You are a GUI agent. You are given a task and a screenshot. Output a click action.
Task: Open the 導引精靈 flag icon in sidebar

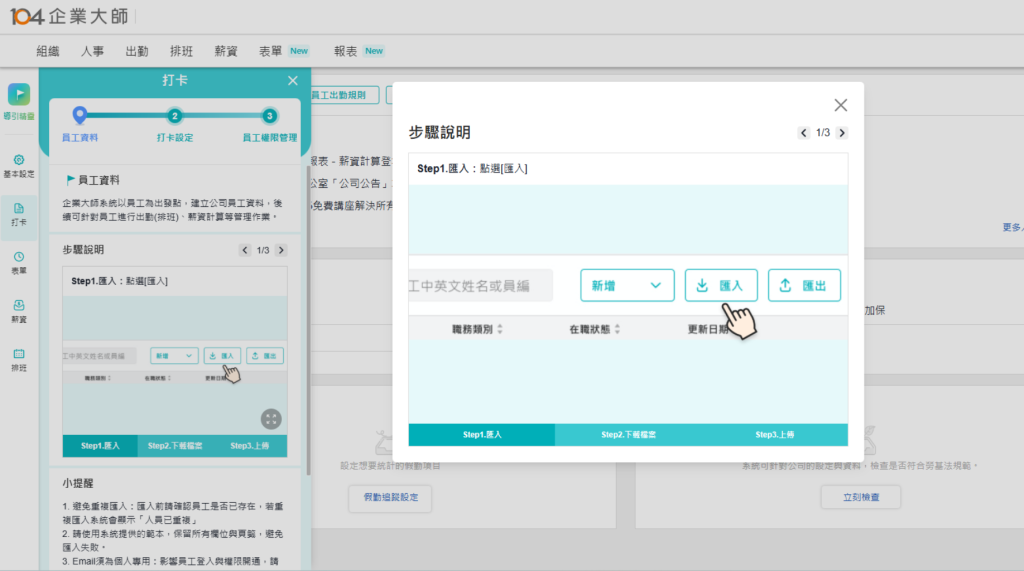coord(19,96)
